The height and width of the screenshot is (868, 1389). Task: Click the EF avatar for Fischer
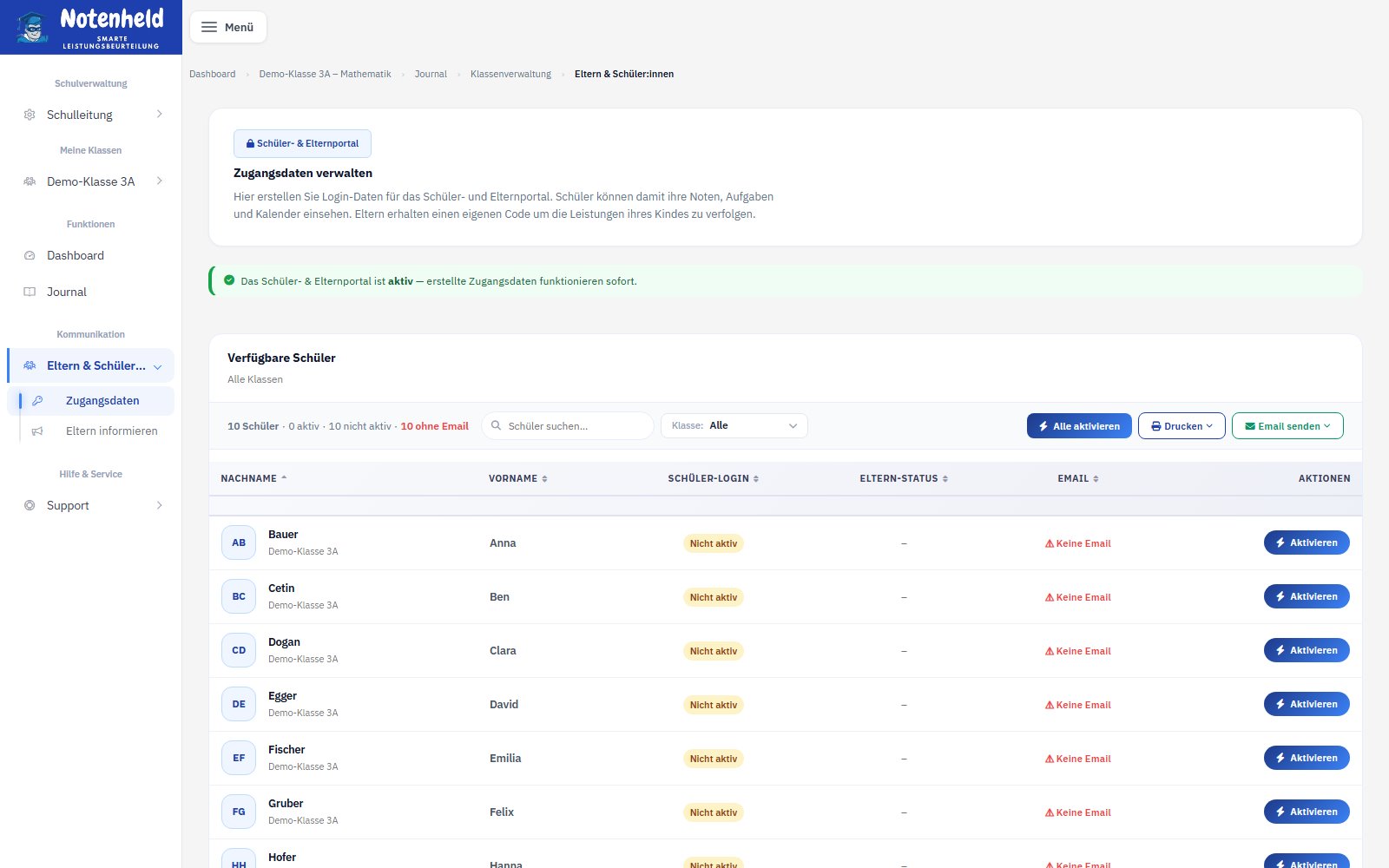click(x=239, y=758)
